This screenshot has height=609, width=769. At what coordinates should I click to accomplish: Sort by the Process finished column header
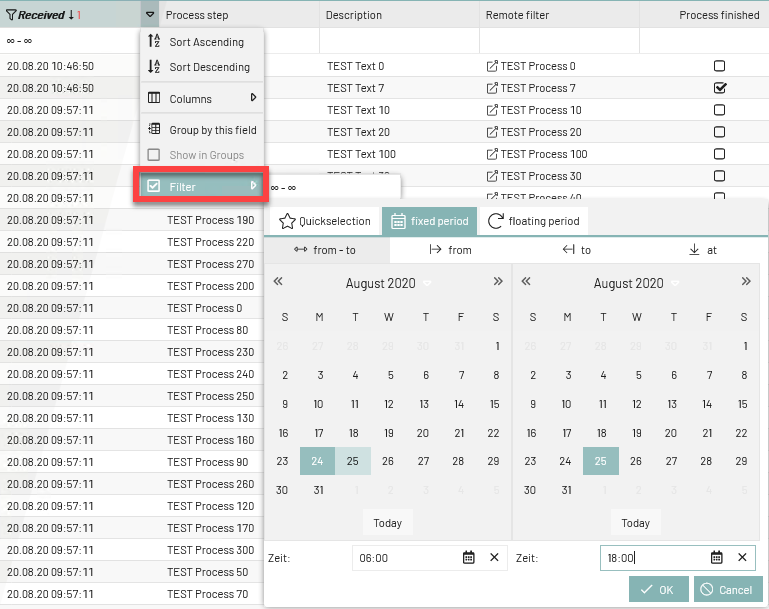pos(719,15)
